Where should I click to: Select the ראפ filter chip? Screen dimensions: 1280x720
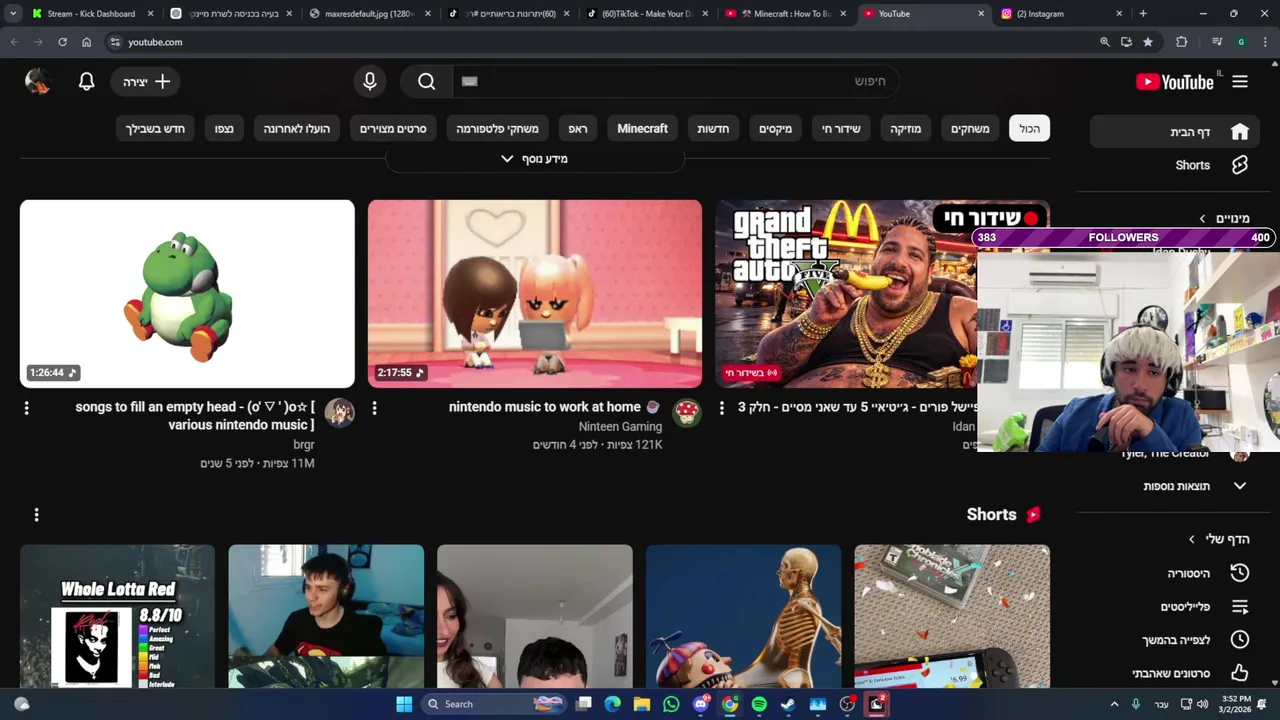(578, 129)
